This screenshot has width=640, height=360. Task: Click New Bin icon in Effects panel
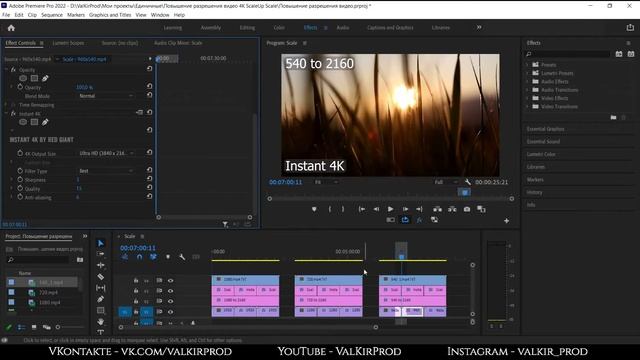[613, 118]
